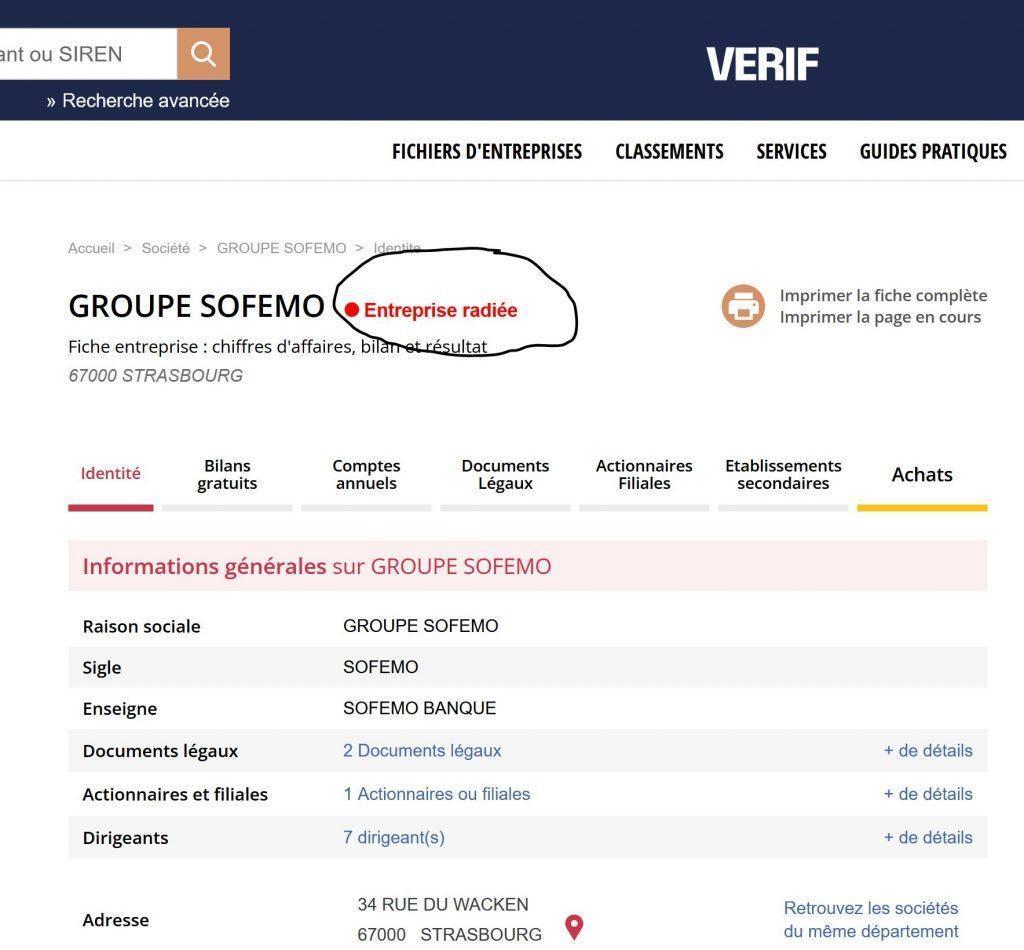This screenshot has width=1024, height=950.
Task: Open the FICHIERS D'ENTREPRISES menu
Action: 487,151
